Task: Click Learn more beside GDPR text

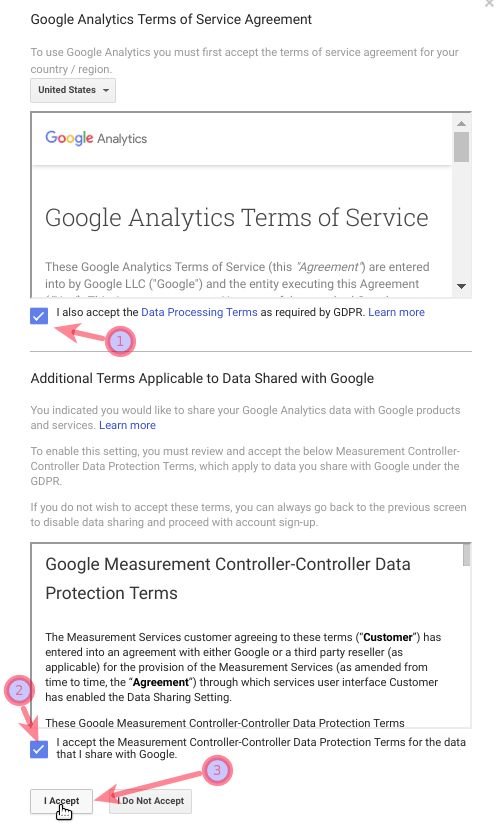Action: click(x=396, y=312)
